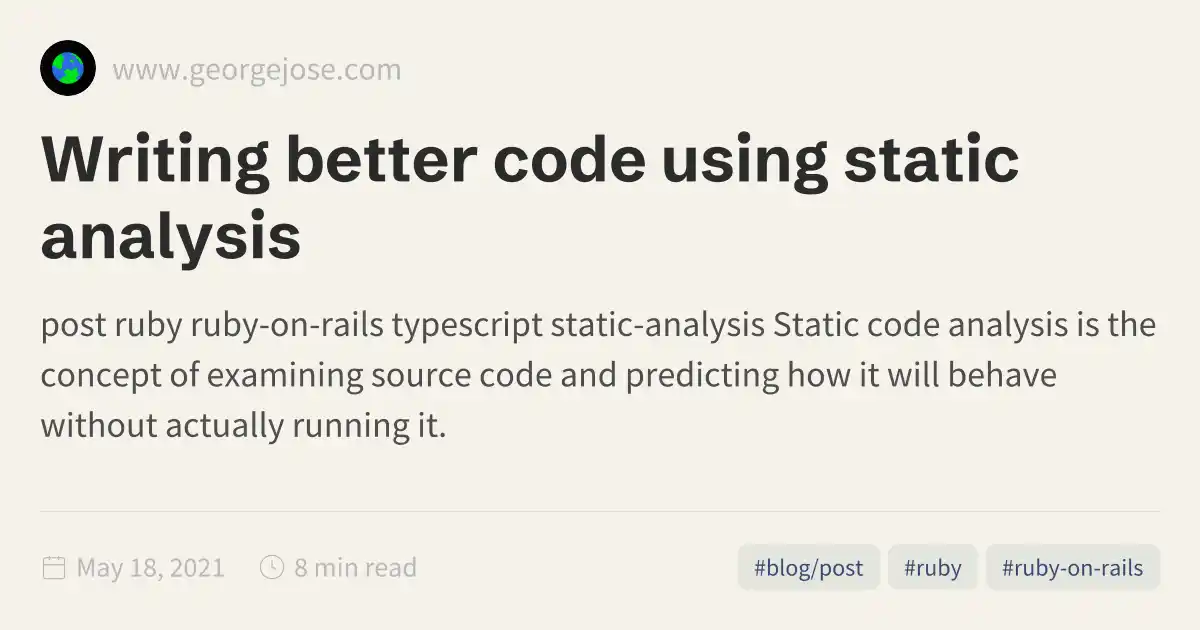Click the clock icon beside read time
Viewport: 1200px width, 630px height.
click(272, 568)
